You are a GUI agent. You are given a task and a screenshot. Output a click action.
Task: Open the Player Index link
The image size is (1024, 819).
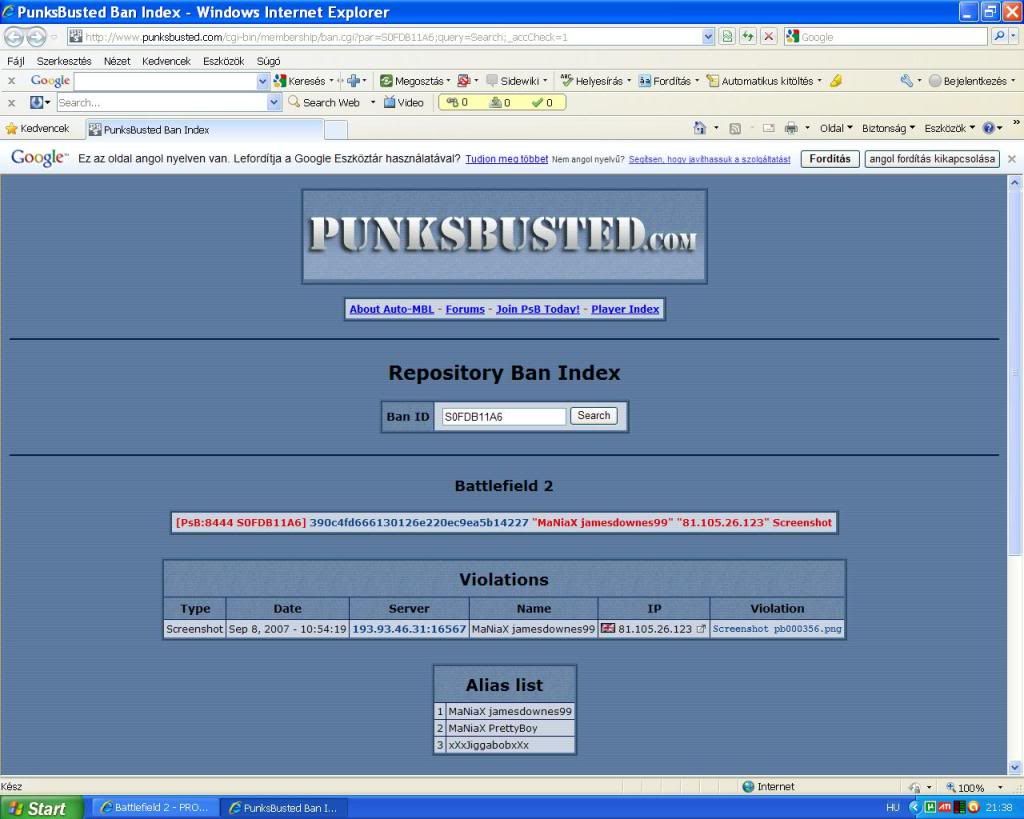(x=625, y=310)
